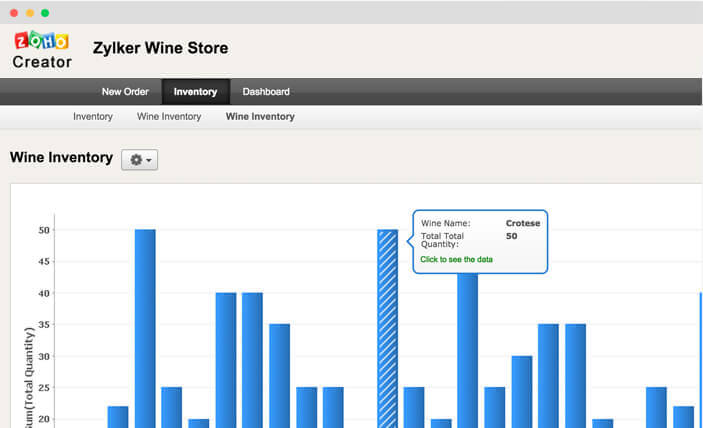Click the Crotese wine name in tooltip
The height and width of the screenshot is (428, 703).
click(523, 223)
